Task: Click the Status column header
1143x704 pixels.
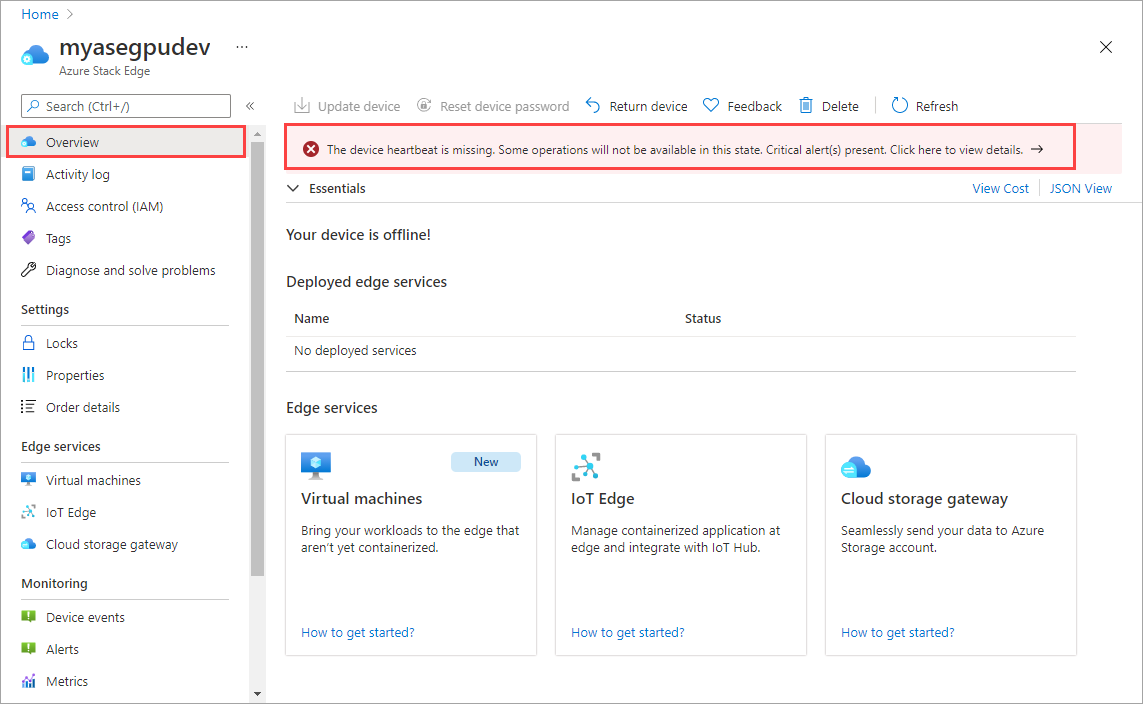Action: pos(703,318)
